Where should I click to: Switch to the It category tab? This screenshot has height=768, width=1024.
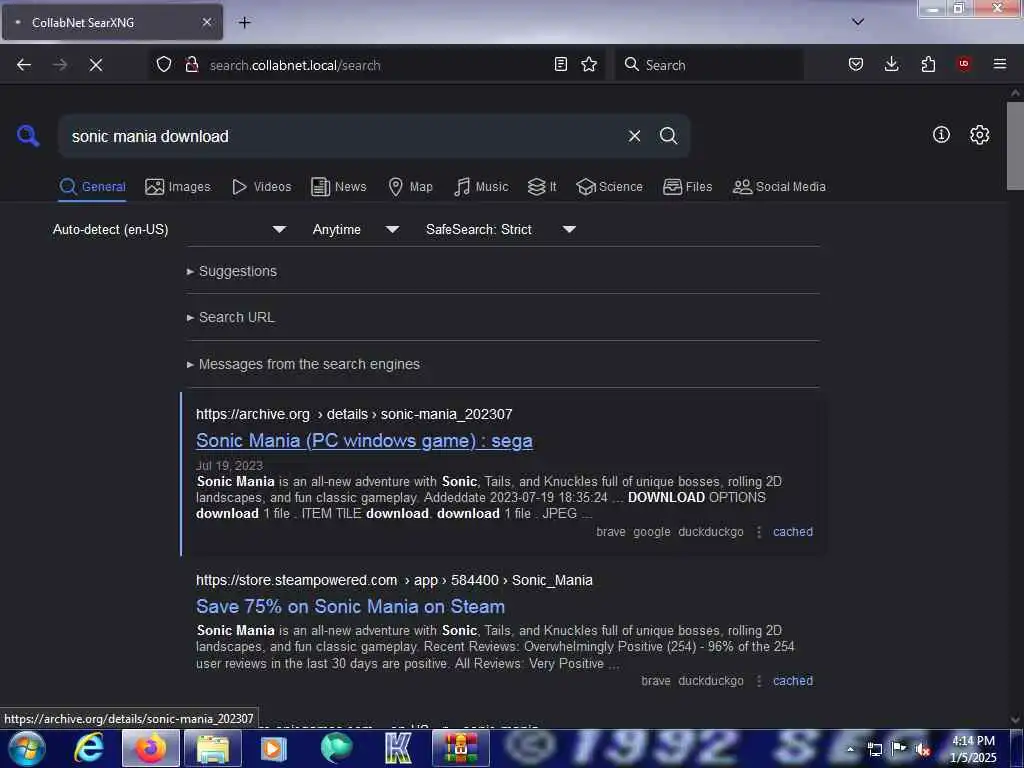coord(542,187)
